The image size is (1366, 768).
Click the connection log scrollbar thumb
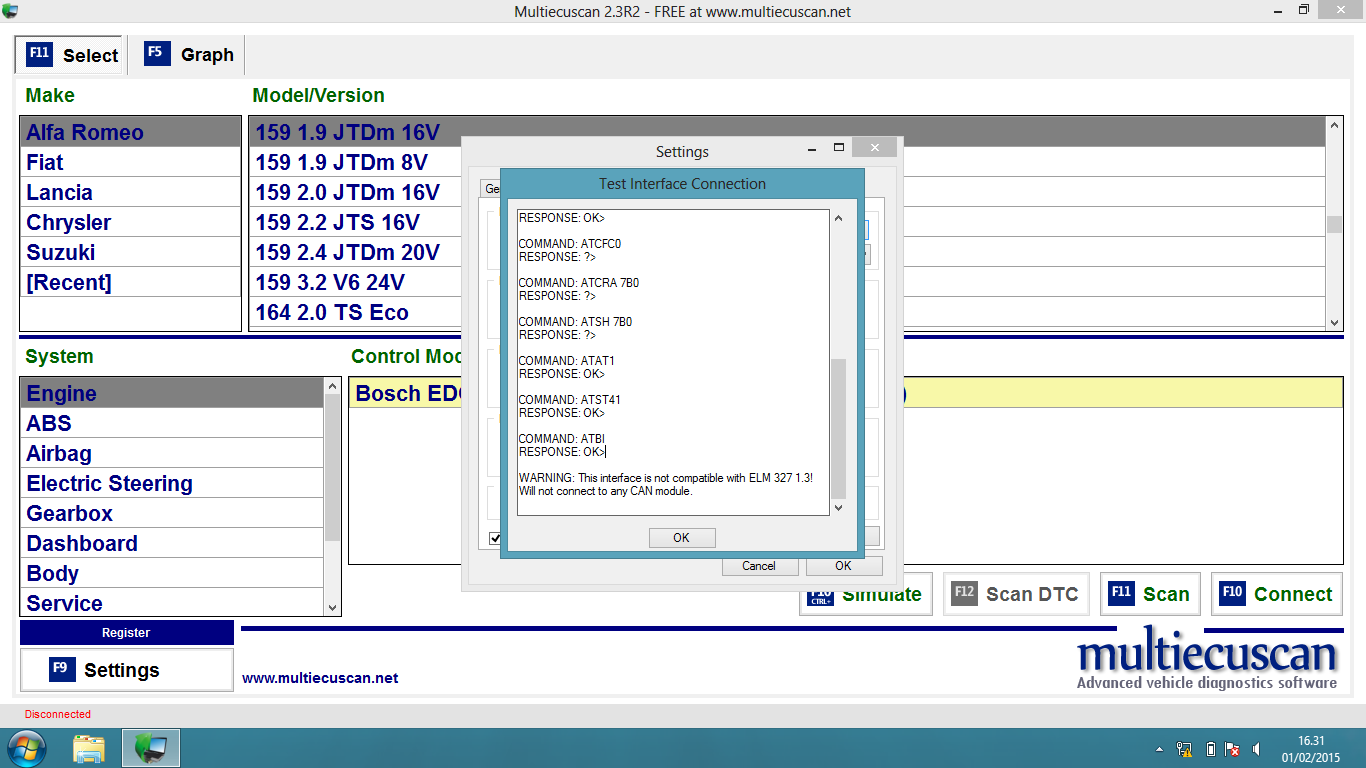point(838,428)
